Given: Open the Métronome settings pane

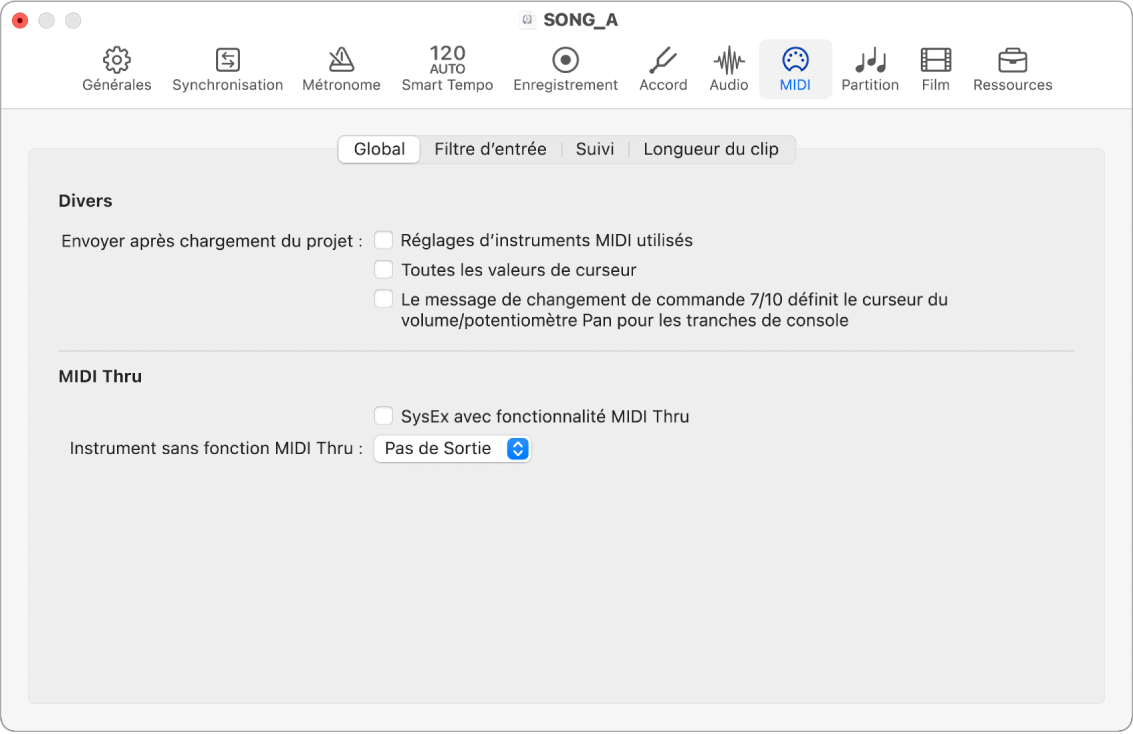Looking at the screenshot, I should point(341,69).
